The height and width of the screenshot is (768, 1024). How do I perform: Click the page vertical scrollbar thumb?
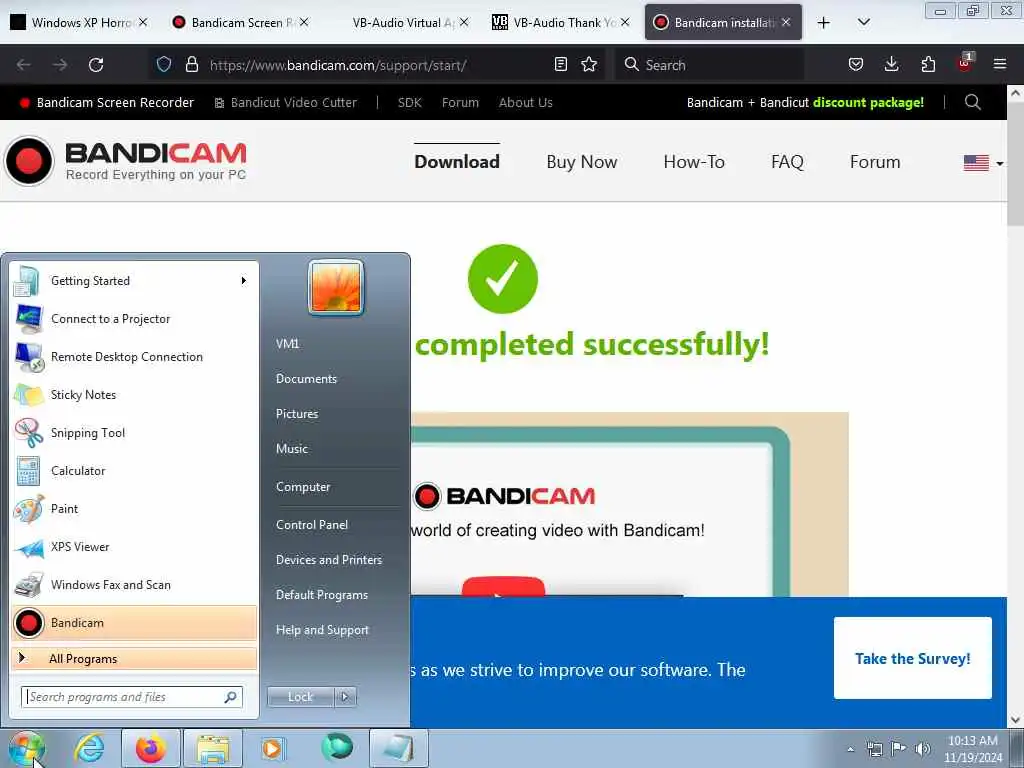point(1015,165)
